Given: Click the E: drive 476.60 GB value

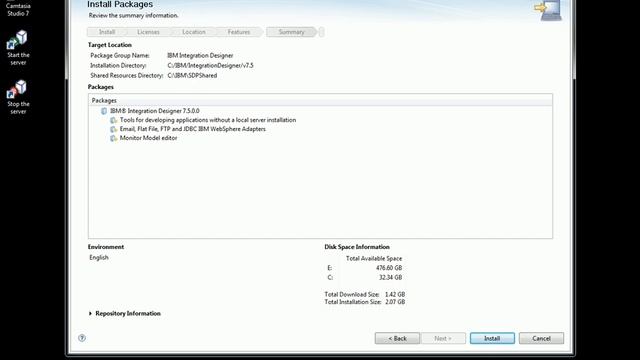Looking at the screenshot, I should tap(389, 268).
